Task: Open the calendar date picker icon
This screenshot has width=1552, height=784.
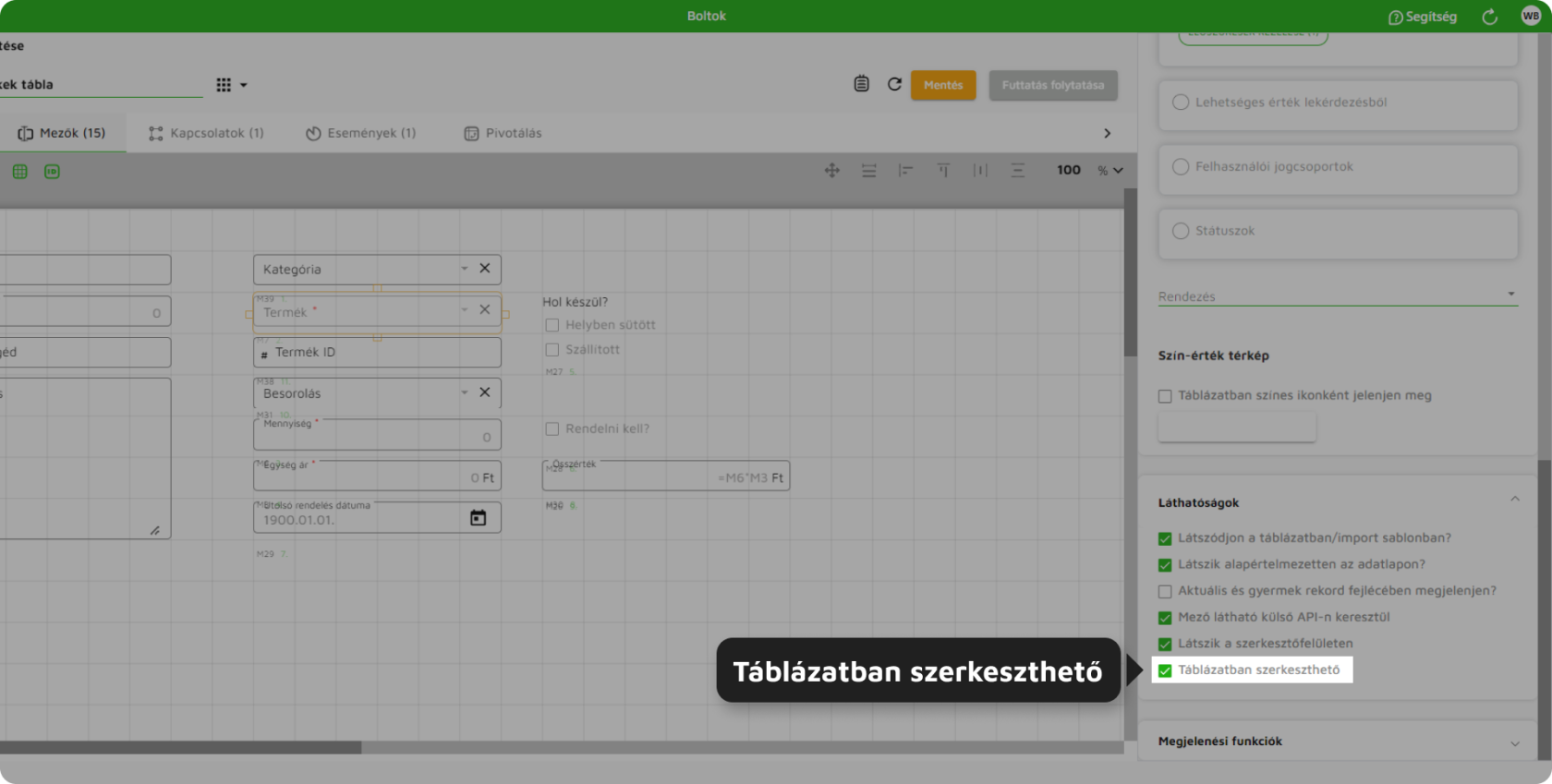Action: tap(478, 518)
